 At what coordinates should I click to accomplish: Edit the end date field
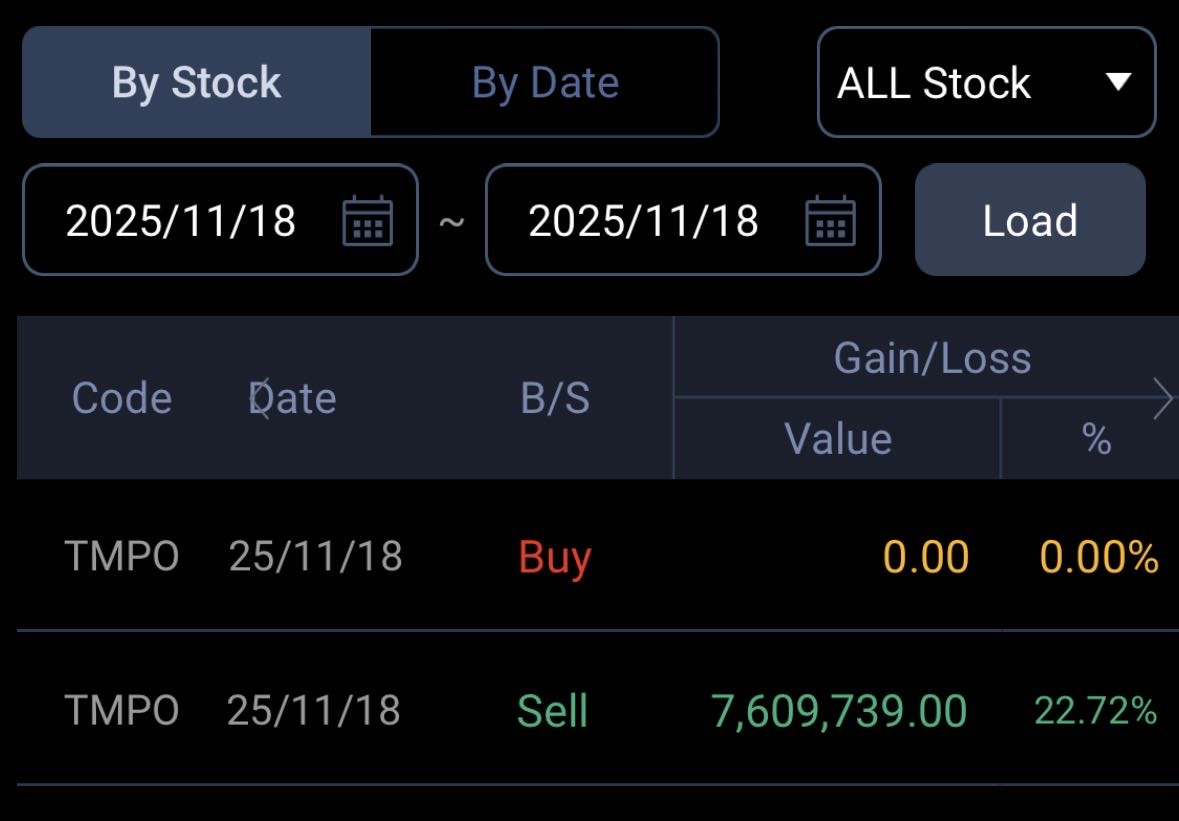644,220
